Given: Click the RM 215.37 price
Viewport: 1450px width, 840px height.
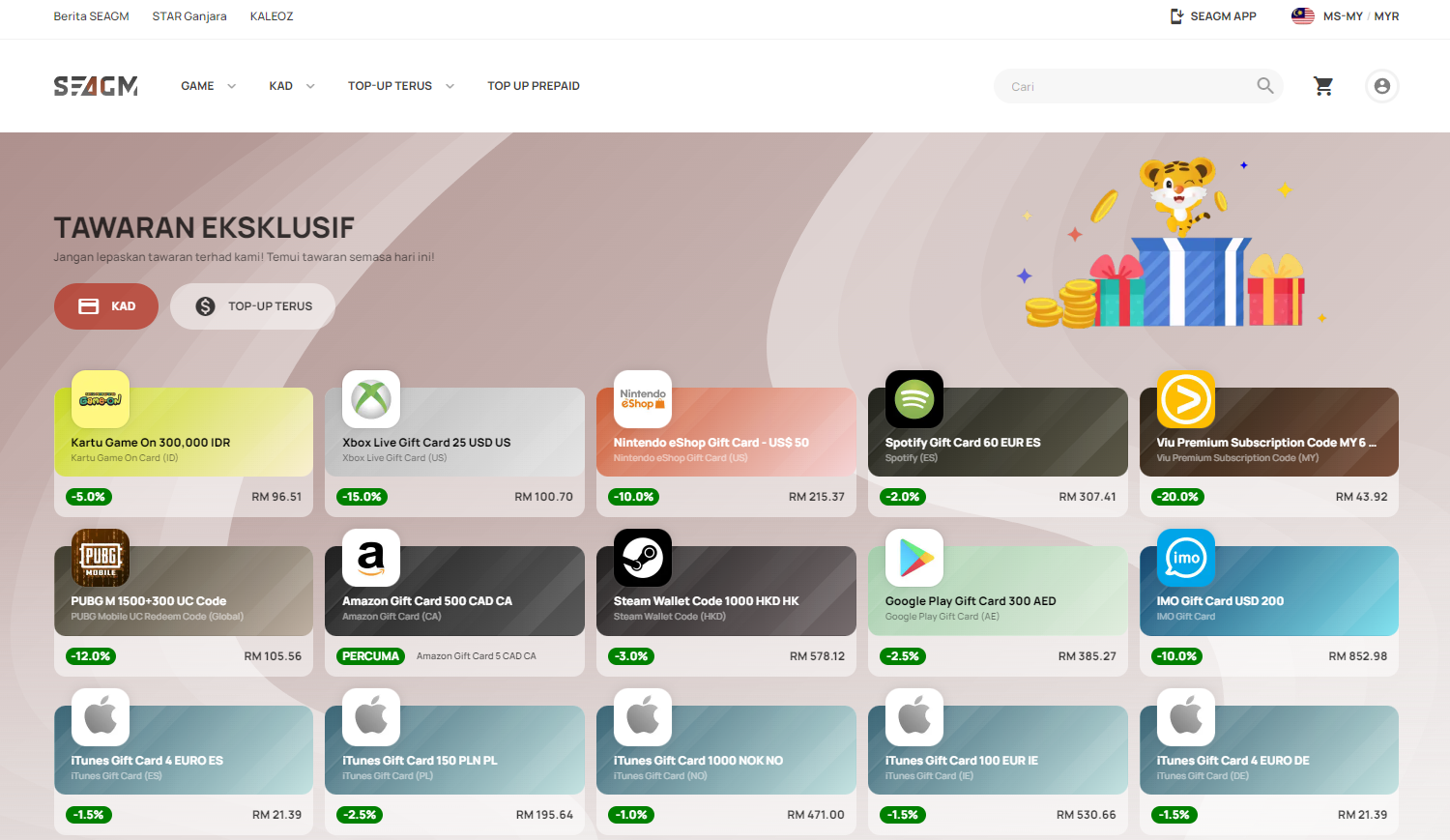Looking at the screenshot, I should coord(817,497).
